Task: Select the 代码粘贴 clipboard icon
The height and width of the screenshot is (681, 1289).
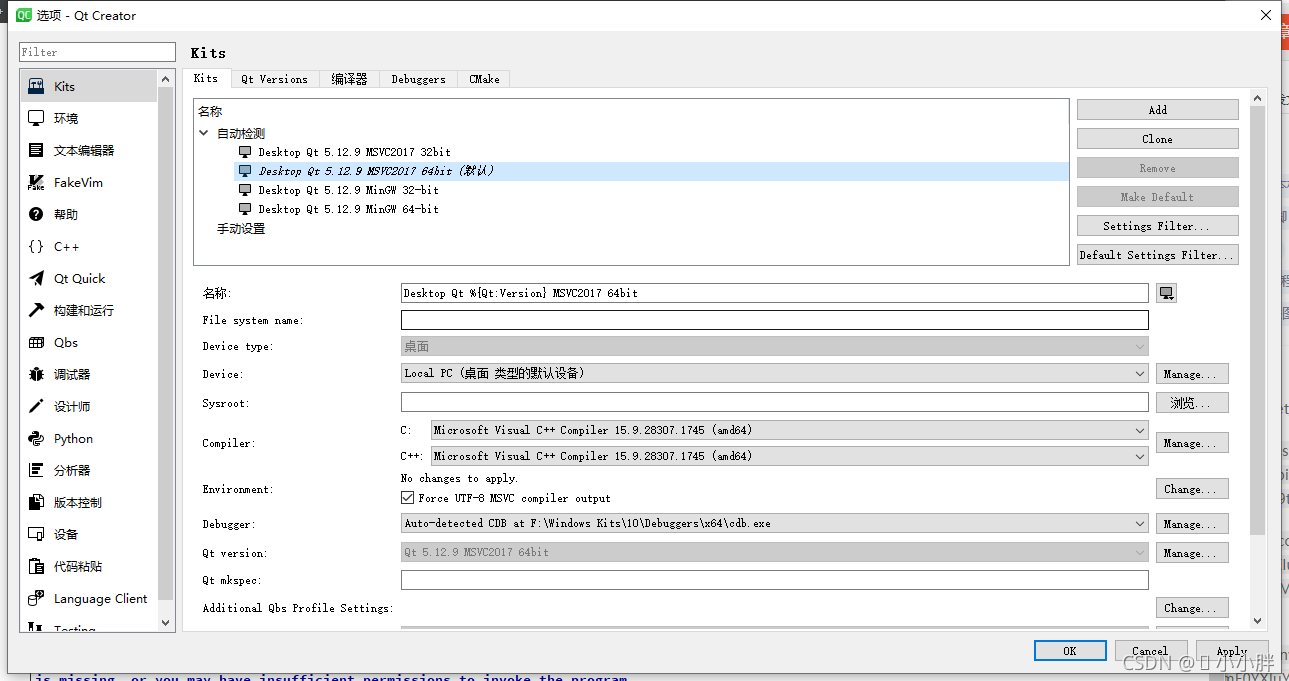Action: pos(36,566)
